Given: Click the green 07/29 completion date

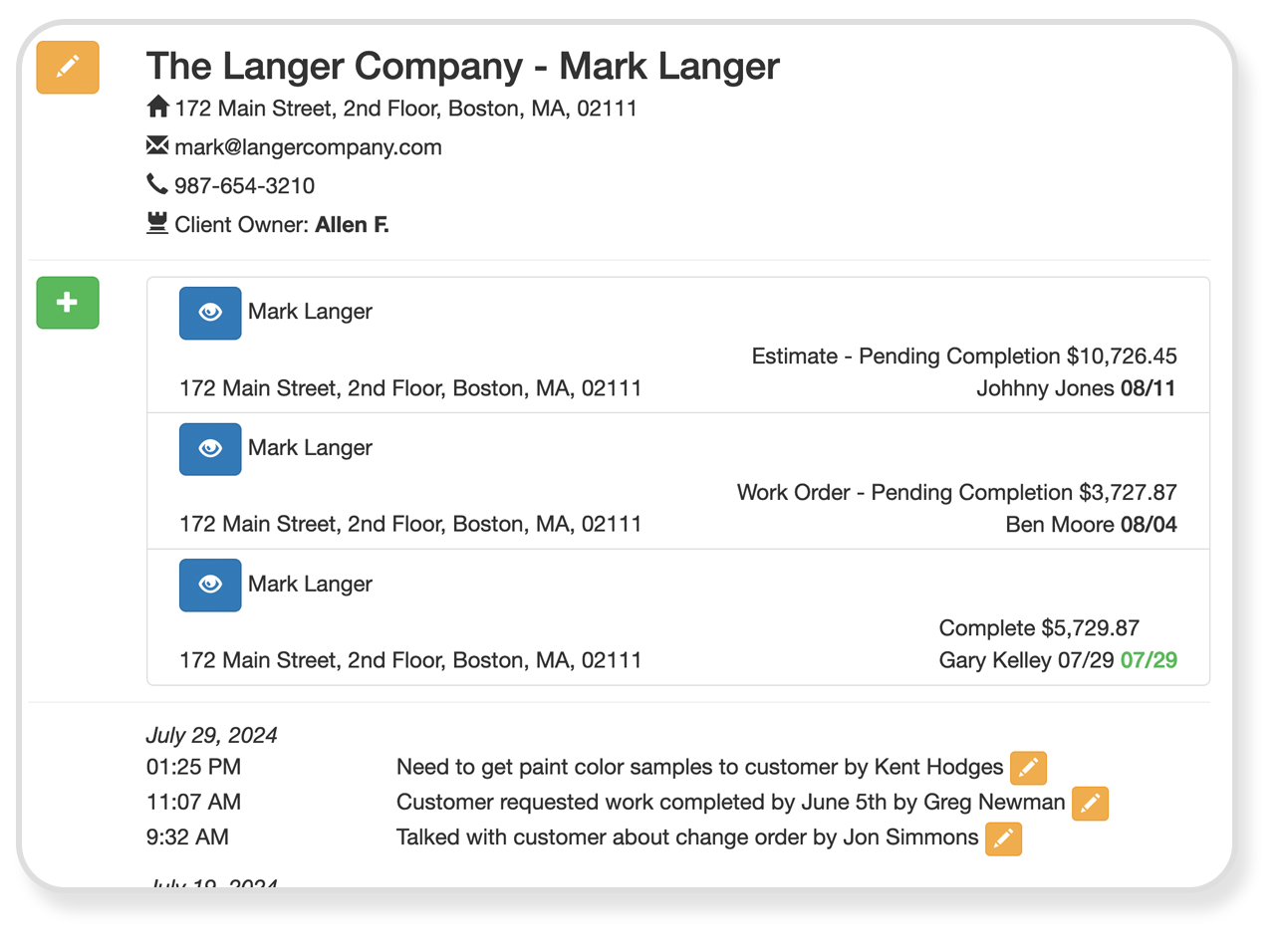Looking at the screenshot, I should (1149, 660).
